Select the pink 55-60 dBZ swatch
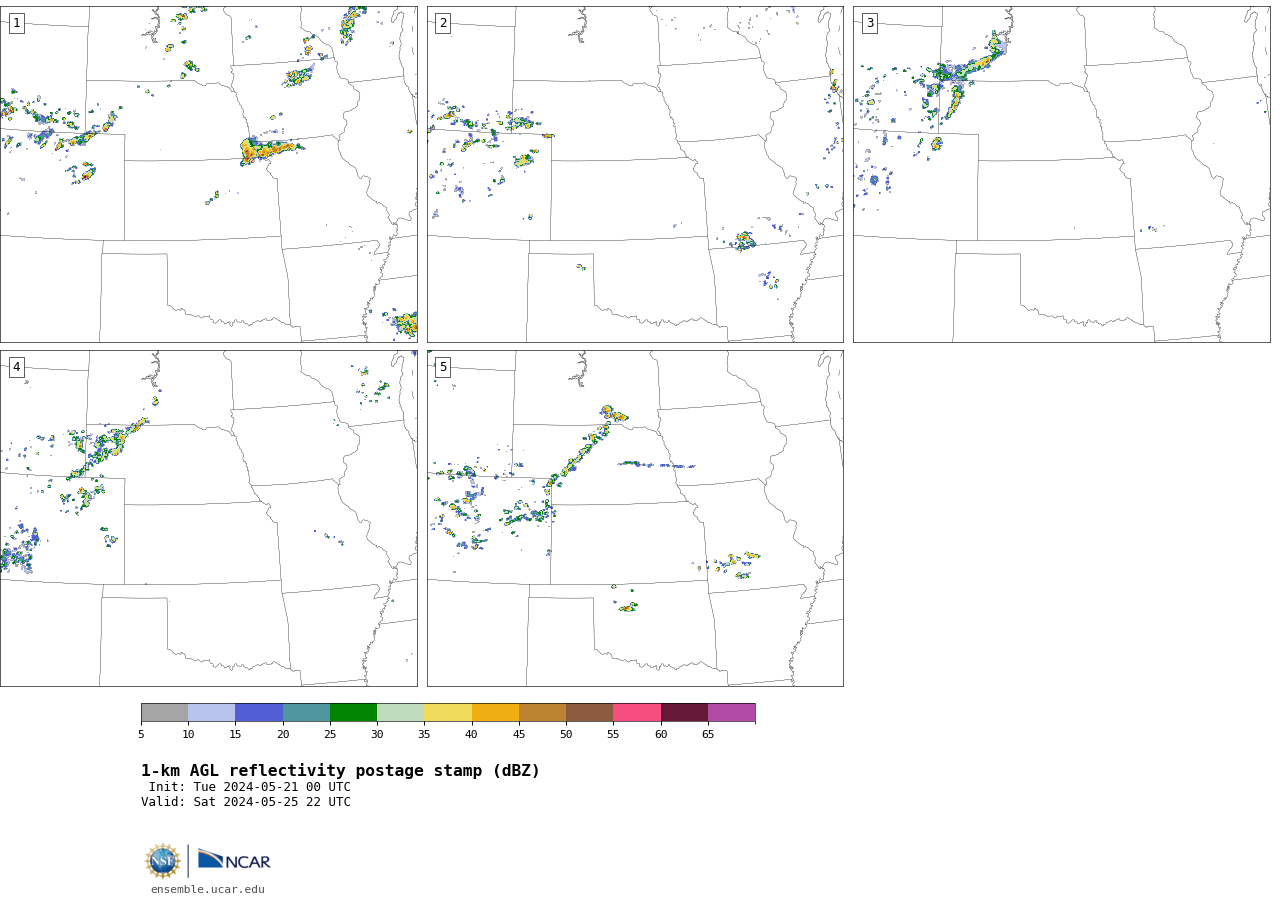Viewport: 1280px width, 901px height. point(637,713)
